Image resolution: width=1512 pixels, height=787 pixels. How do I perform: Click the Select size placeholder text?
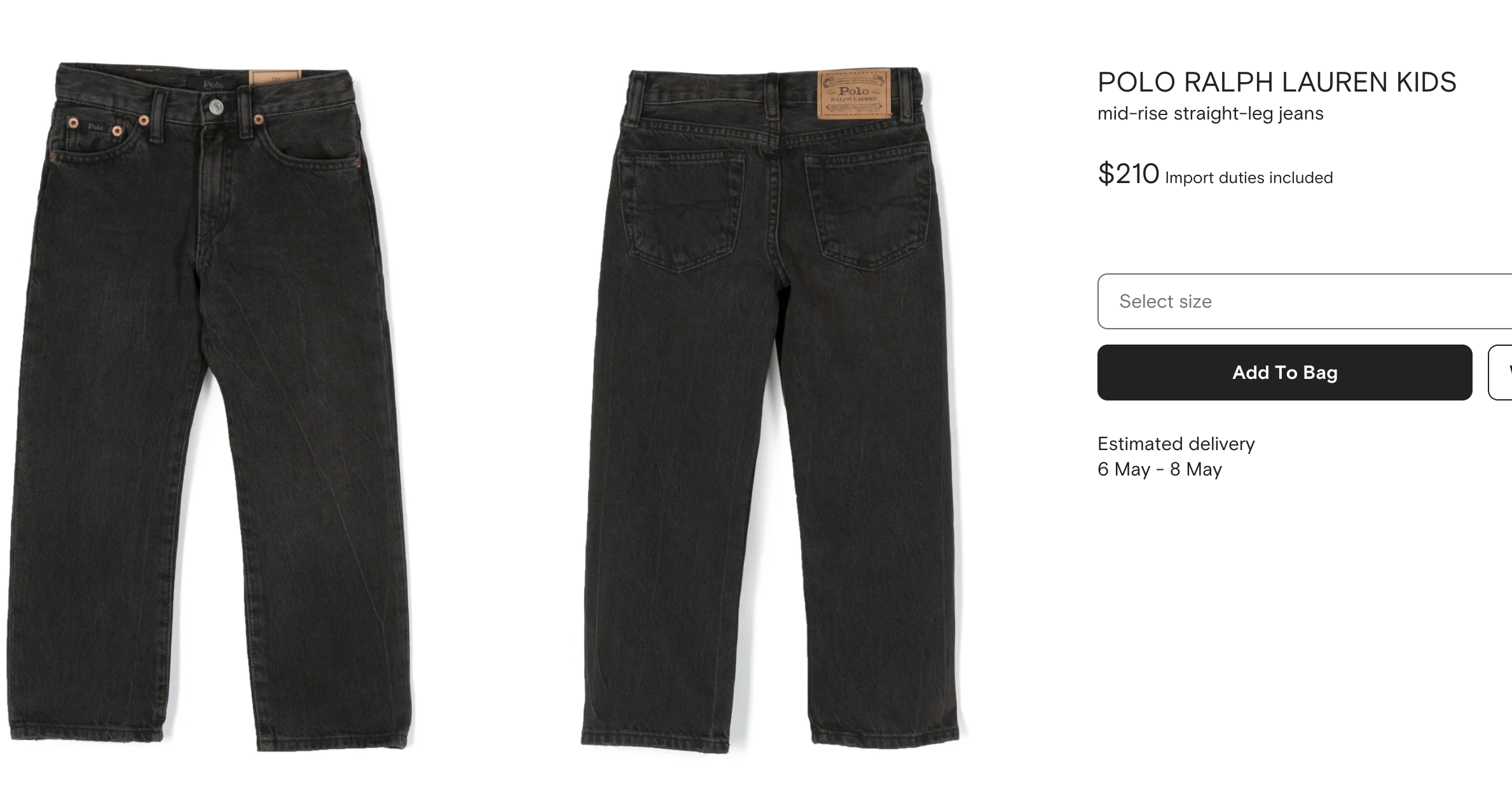(1165, 301)
